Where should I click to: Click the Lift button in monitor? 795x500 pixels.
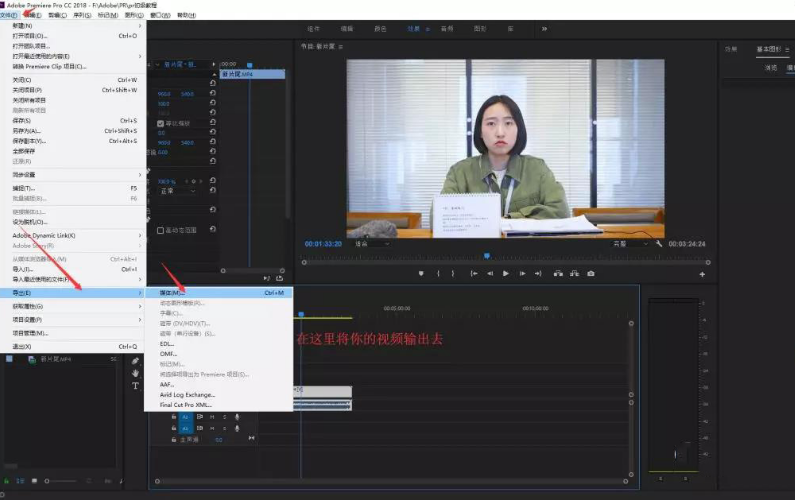558,273
